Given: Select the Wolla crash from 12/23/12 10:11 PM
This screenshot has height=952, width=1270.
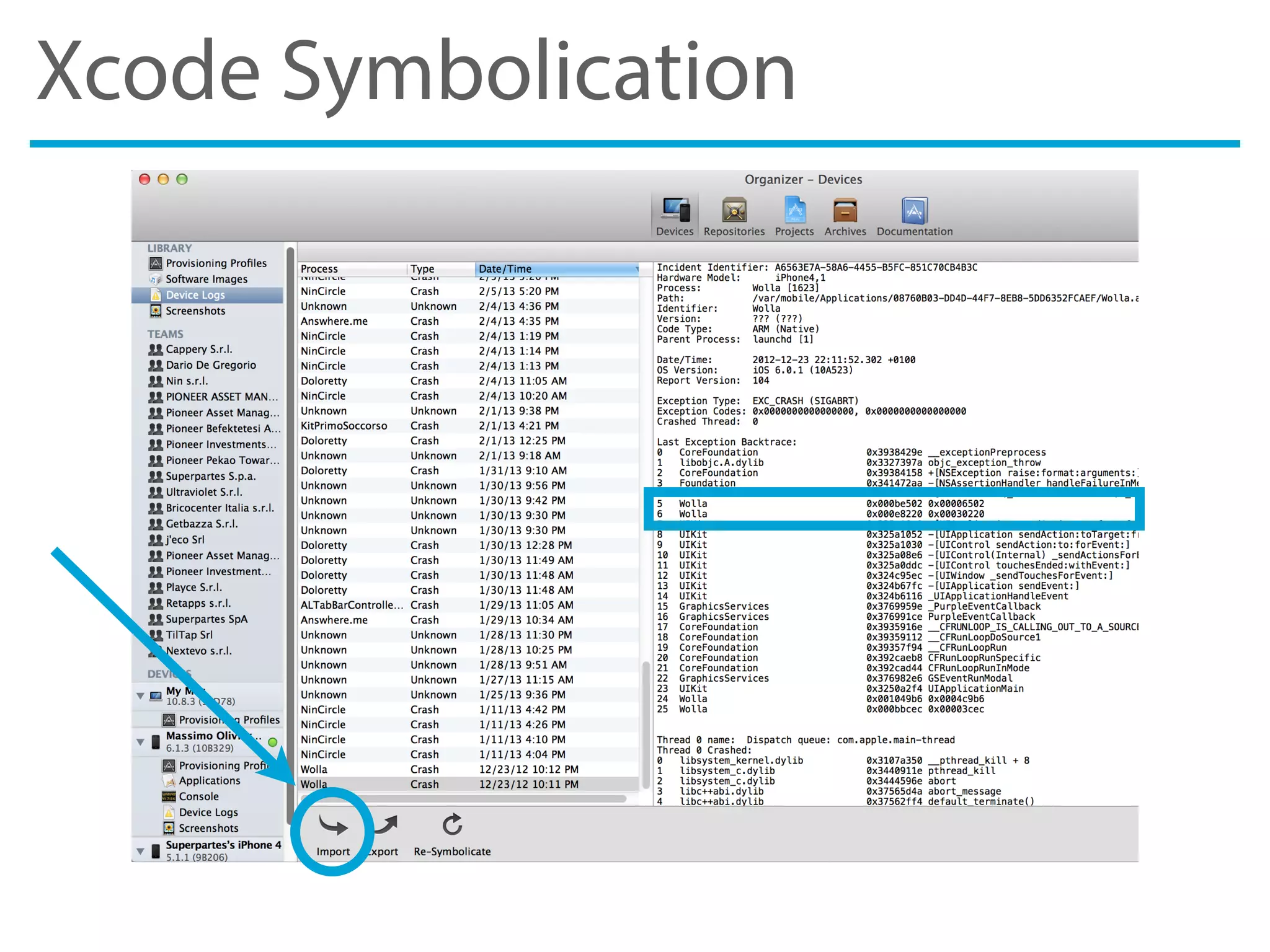Looking at the screenshot, I should click(x=469, y=785).
